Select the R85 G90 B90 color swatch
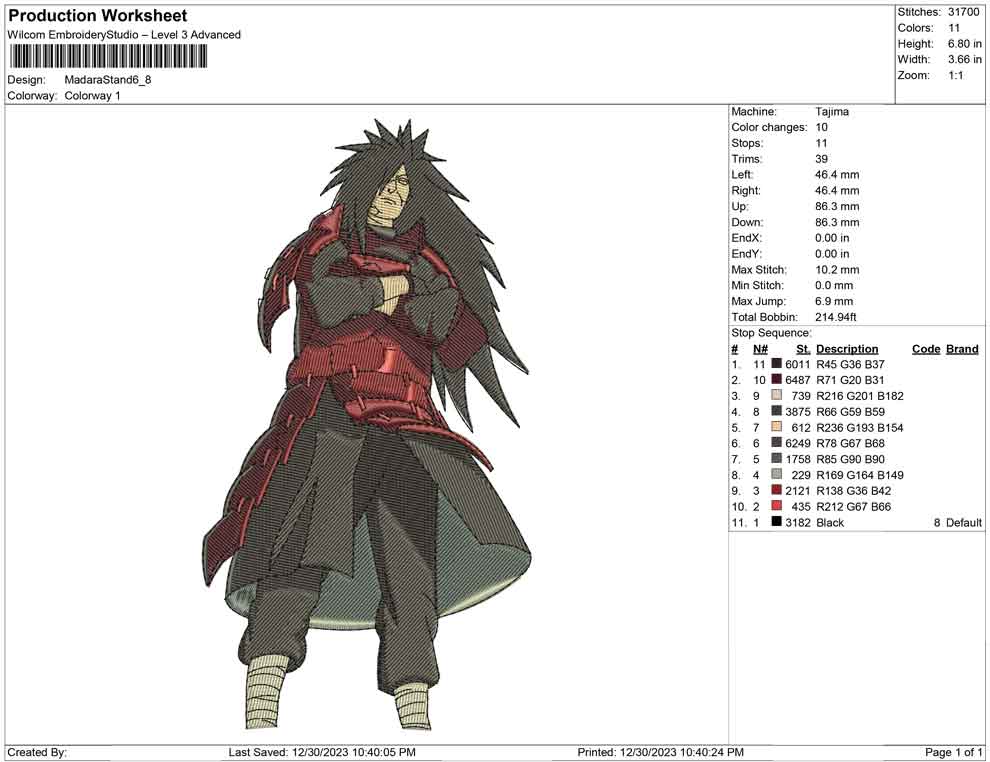The height and width of the screenshot is (762, 990). click(777, 458)
